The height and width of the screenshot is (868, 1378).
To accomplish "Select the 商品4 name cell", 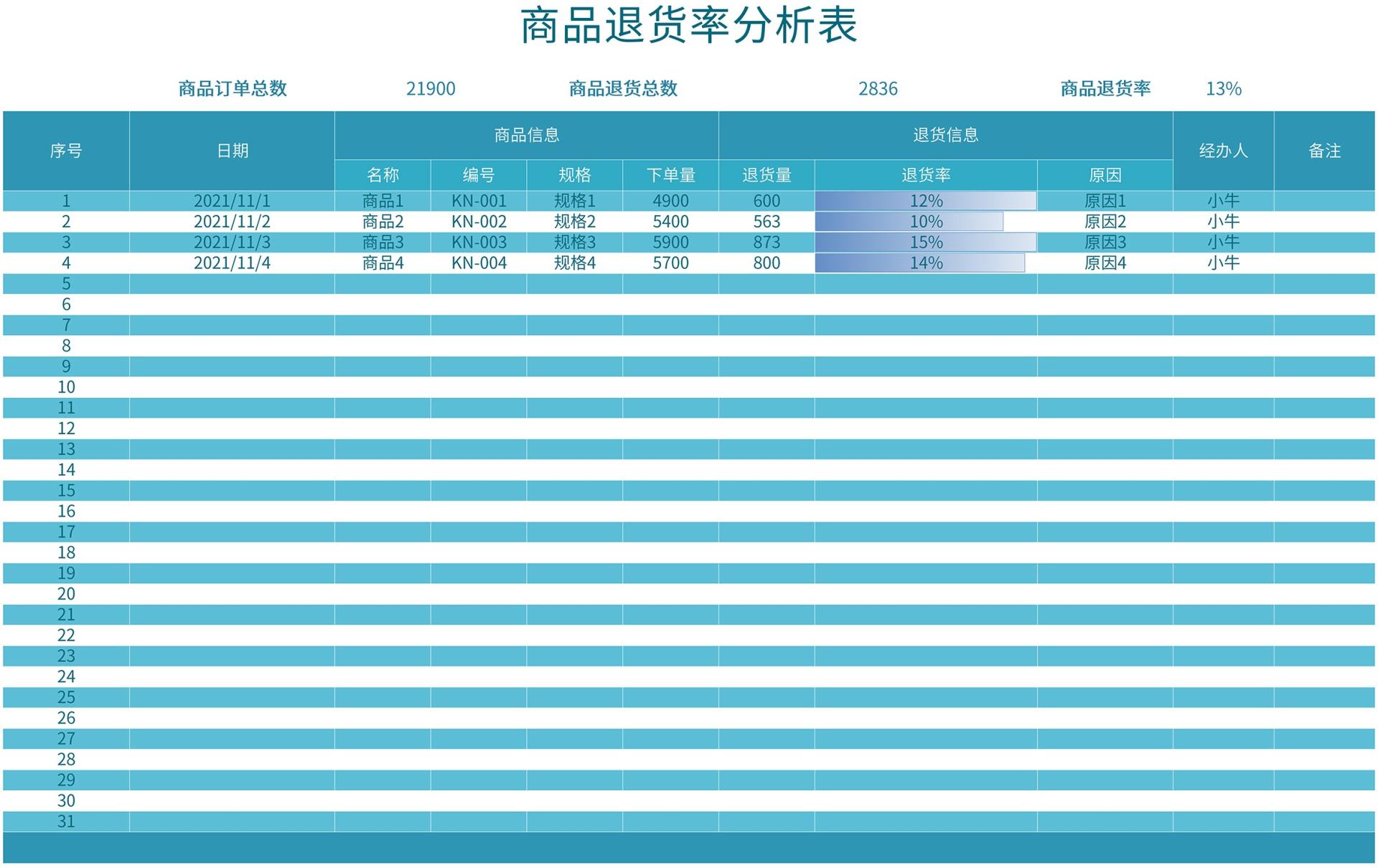I will tap(383, 263).
